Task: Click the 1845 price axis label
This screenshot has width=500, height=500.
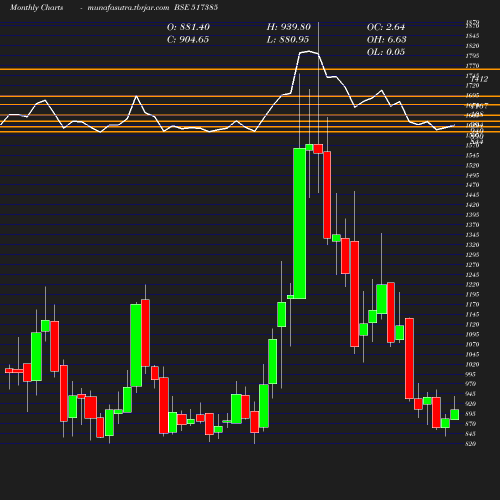Action: coord(472,36)
